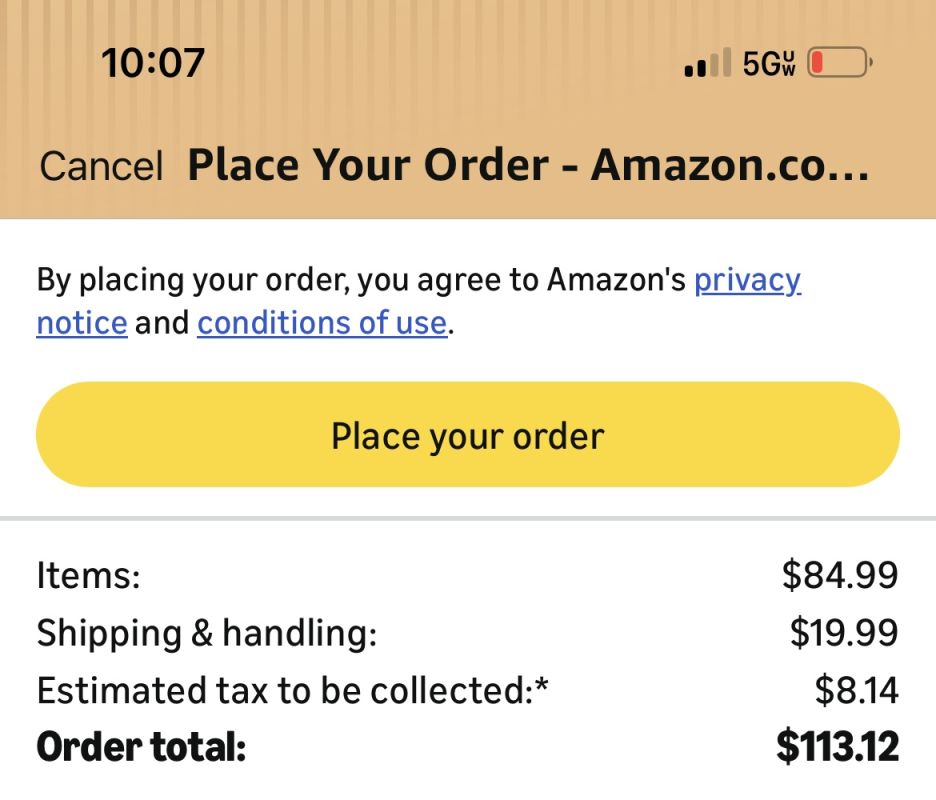Viewport: 936px width, 800px height.
Task: Tap the Place Your Order page title
Action: [x=527, y=165]
